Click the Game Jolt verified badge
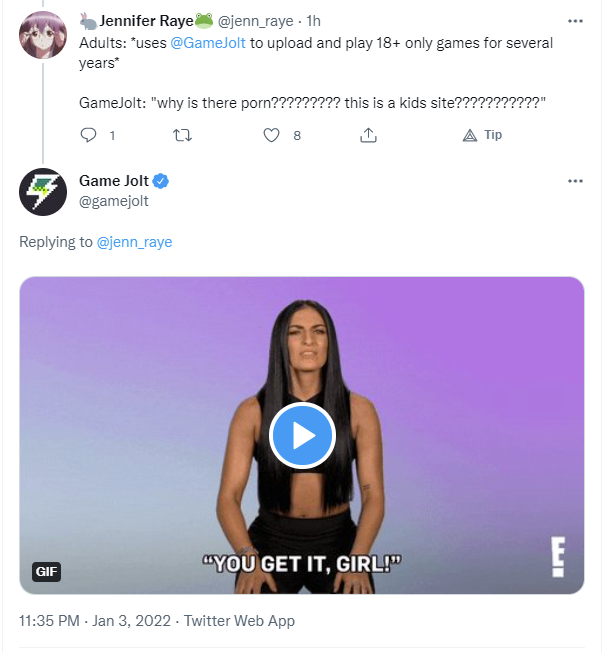604x653 pixels. (161, 181)
